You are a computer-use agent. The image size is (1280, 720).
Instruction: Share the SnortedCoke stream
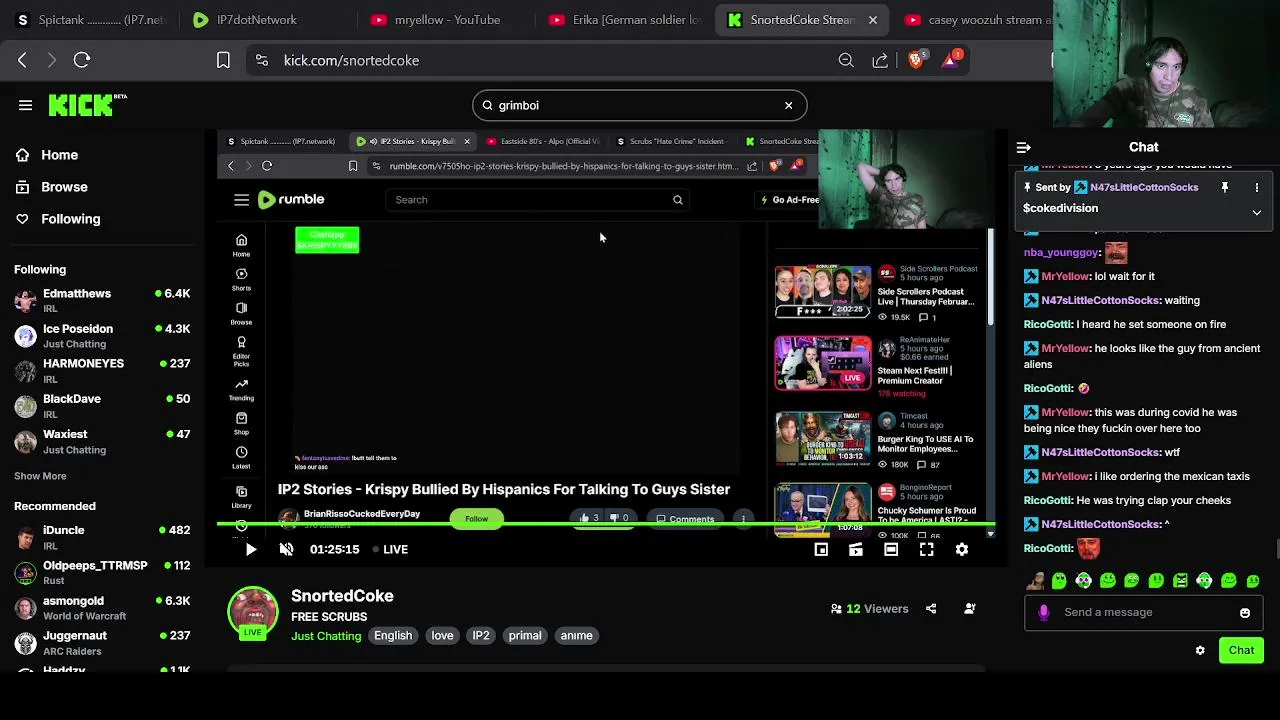pyautogui.click(x=931, y=608)
